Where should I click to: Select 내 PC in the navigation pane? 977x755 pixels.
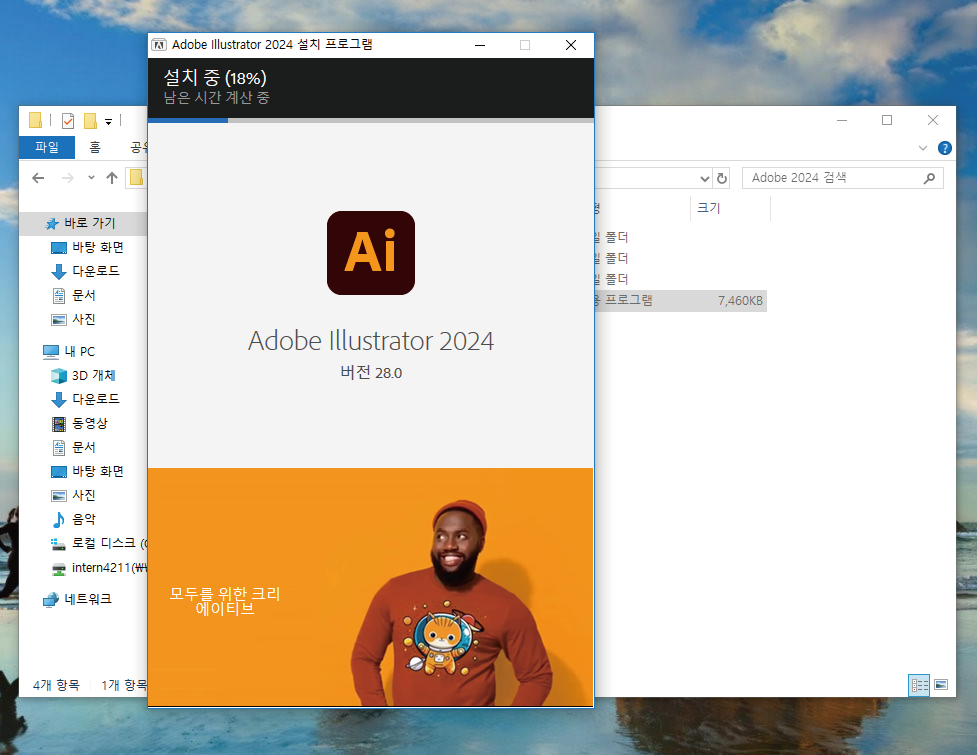click(x=79, y=351)
